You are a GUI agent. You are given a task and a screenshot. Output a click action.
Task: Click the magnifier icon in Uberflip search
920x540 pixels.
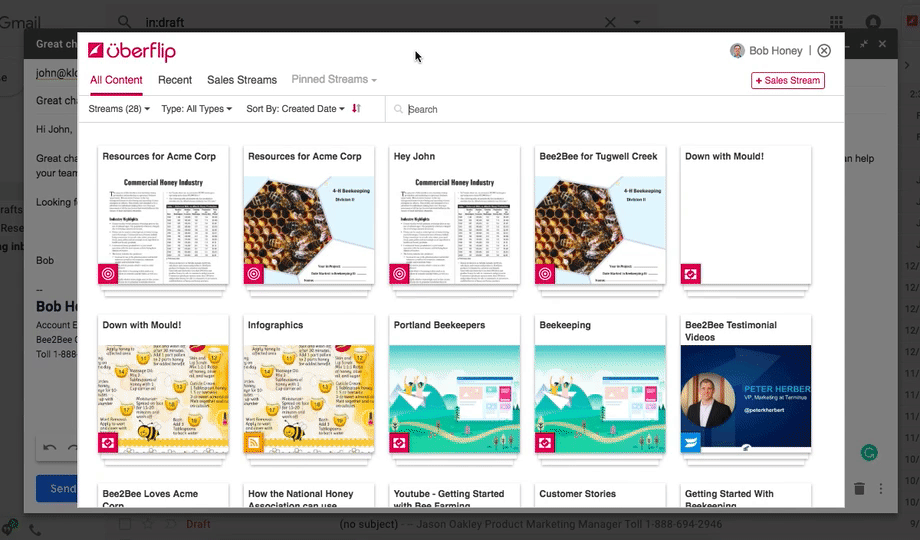pos(398,109)
